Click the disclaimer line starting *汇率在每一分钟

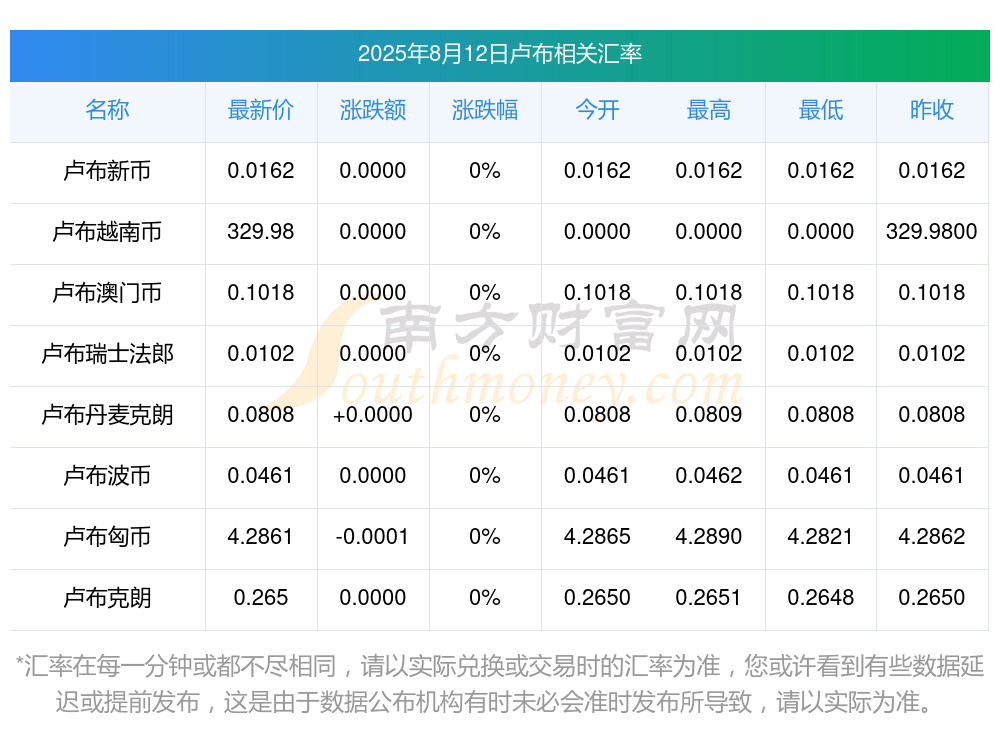(x=499, y=666)
